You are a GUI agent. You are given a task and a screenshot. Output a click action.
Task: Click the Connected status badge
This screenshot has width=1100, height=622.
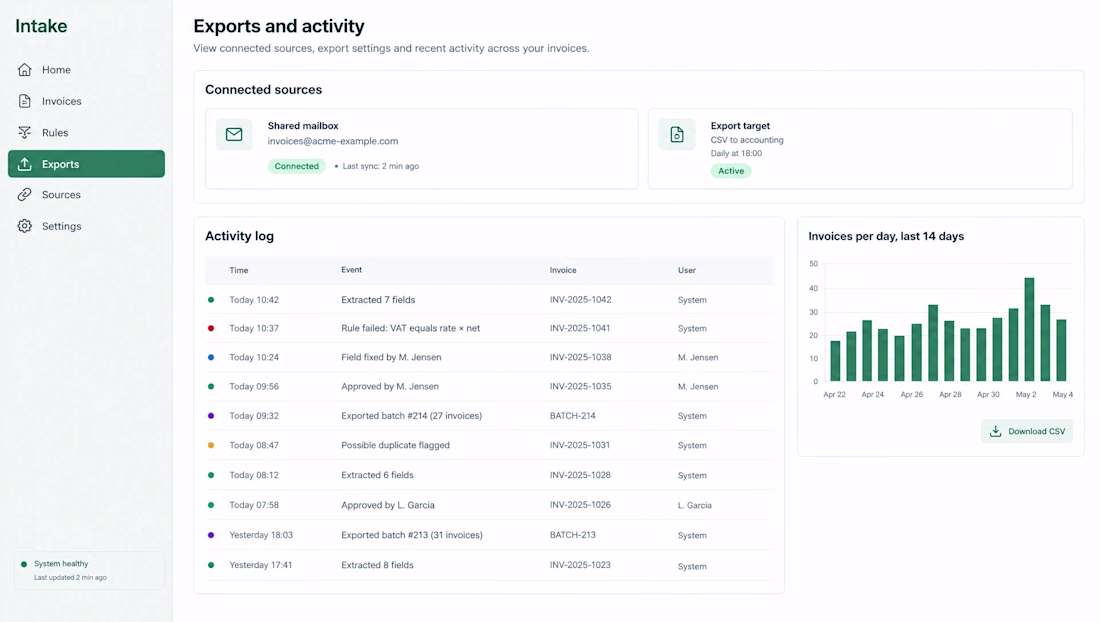(x=296, y=166)
